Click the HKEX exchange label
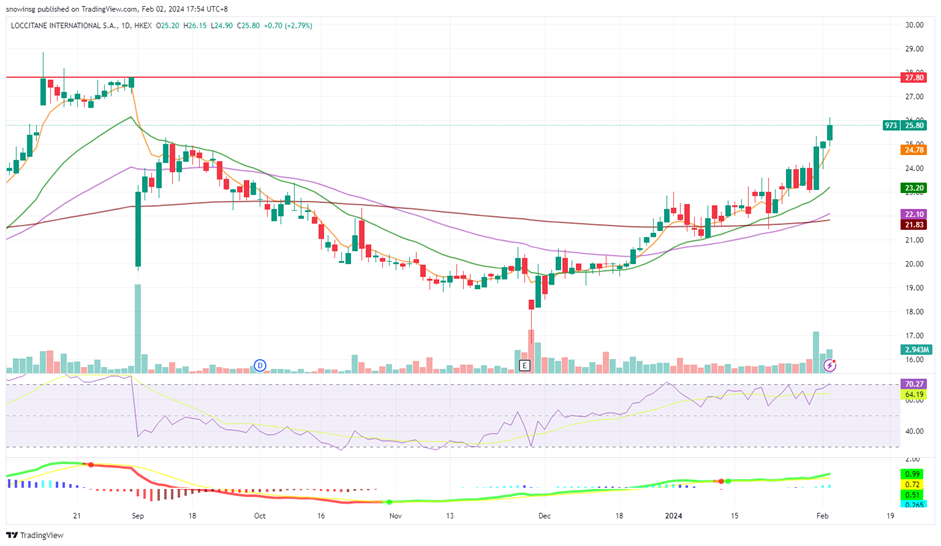The width and height of the screenshot is (941, 546). click(143, 26)
